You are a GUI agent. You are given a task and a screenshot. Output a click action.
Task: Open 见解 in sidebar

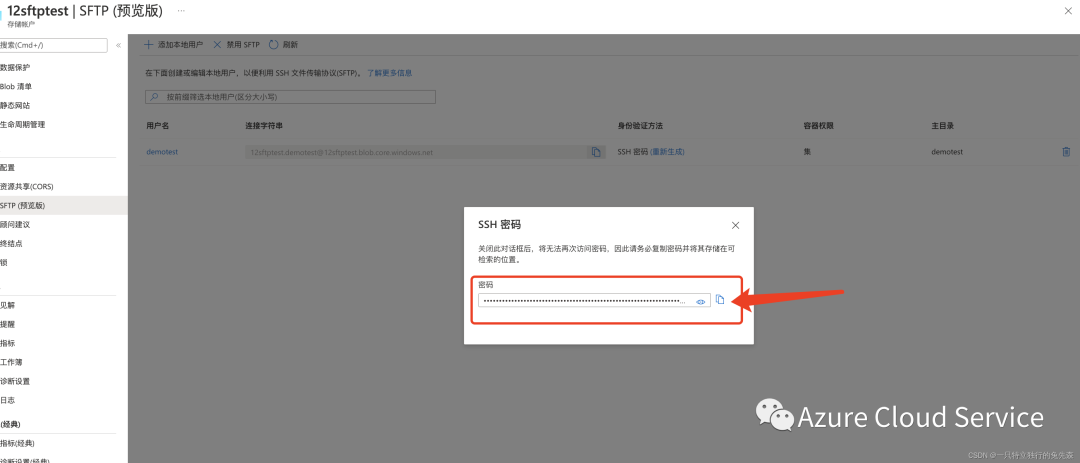click(x=8, y=305)
